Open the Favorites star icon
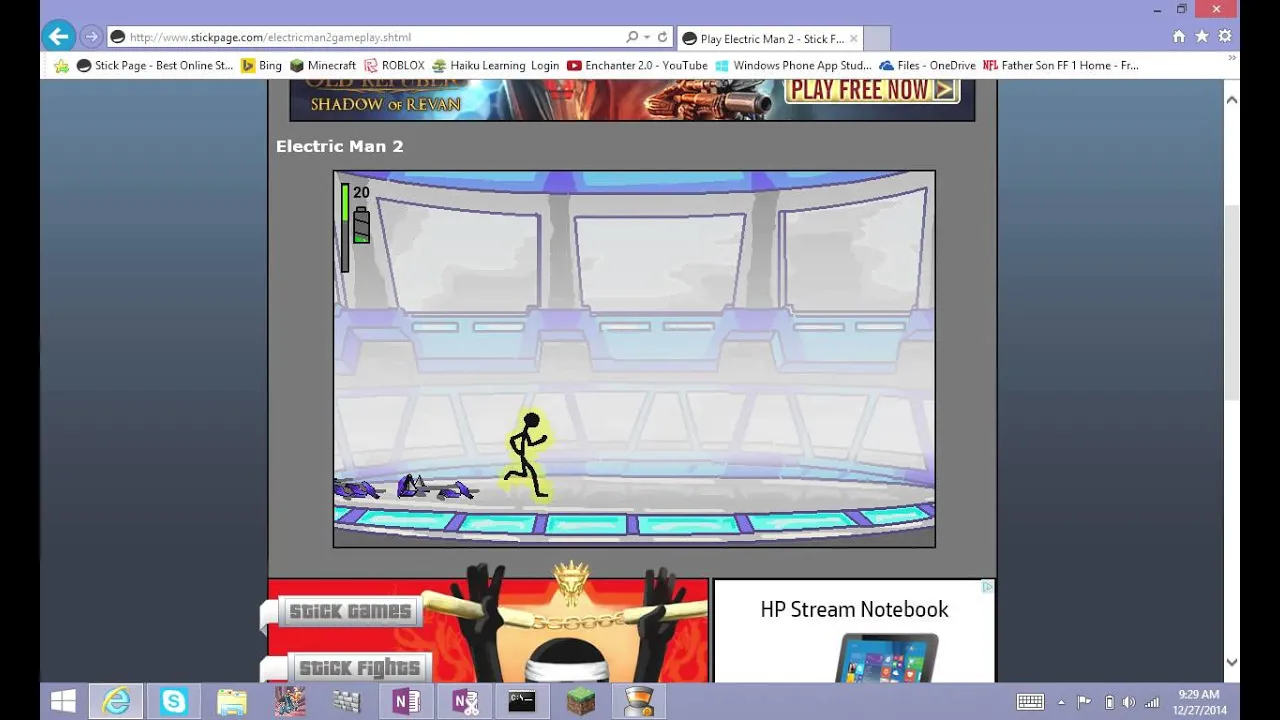The width and height of the screenshot is (1280, 720). point(1202,36)
